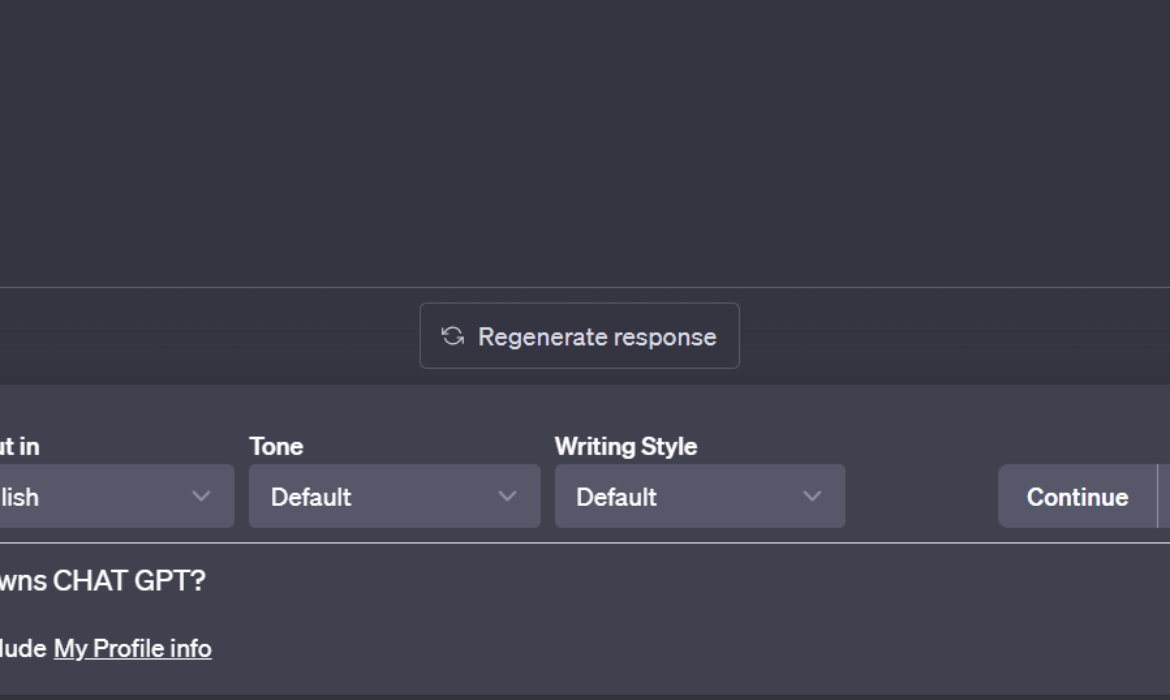
Task: Open the Tone dropdown
Action: click(x=394, y=496)
